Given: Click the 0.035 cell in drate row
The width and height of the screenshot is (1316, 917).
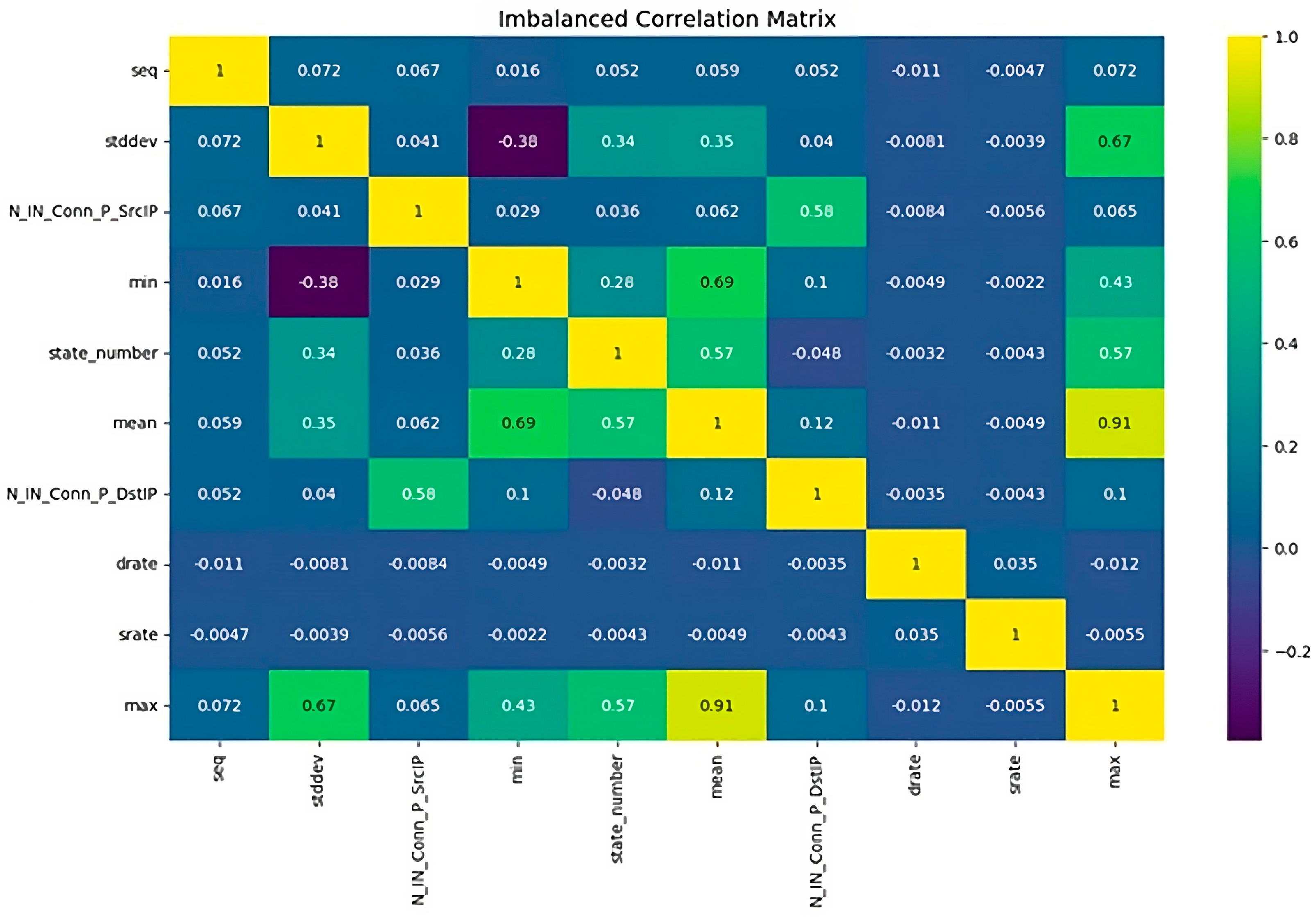Looking at the screenshot, I should point(1015,564).
